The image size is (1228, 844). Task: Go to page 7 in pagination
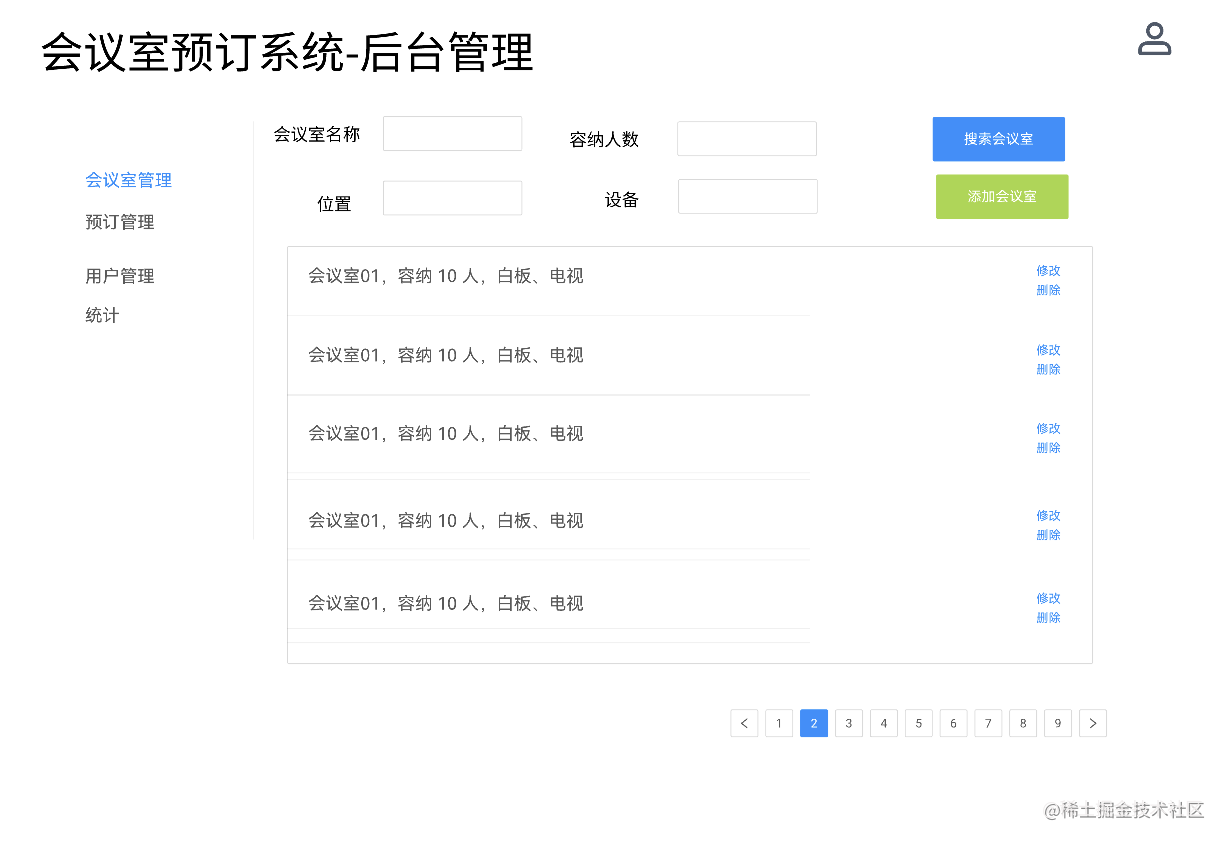(988, 723)
